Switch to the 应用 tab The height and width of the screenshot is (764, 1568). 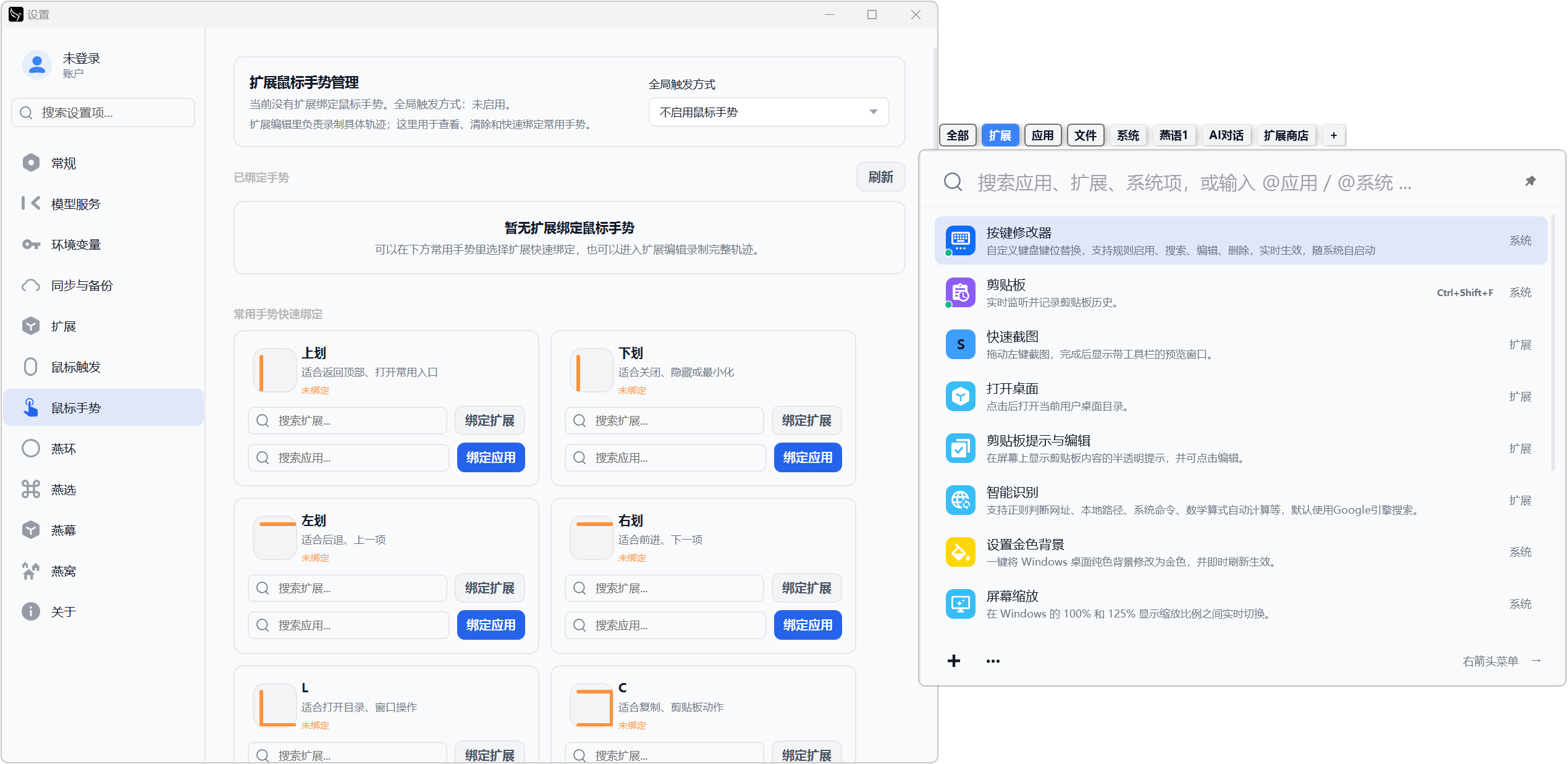tap(1043, 135)
